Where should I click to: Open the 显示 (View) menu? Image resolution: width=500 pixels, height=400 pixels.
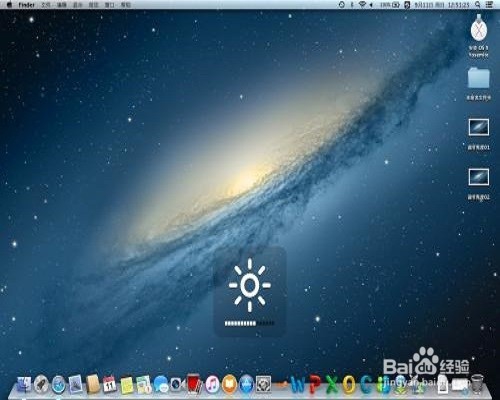pyautogui.click(x=78, y=5)
